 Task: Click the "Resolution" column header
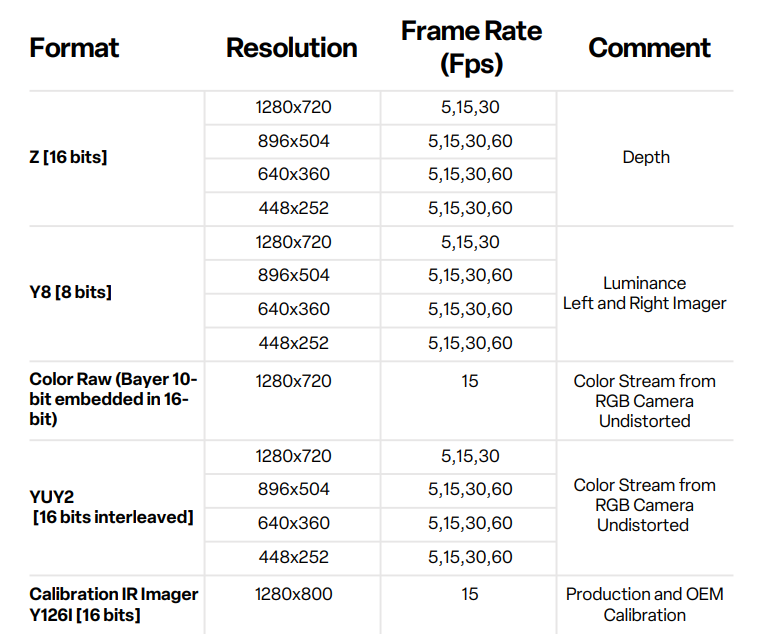291,48
